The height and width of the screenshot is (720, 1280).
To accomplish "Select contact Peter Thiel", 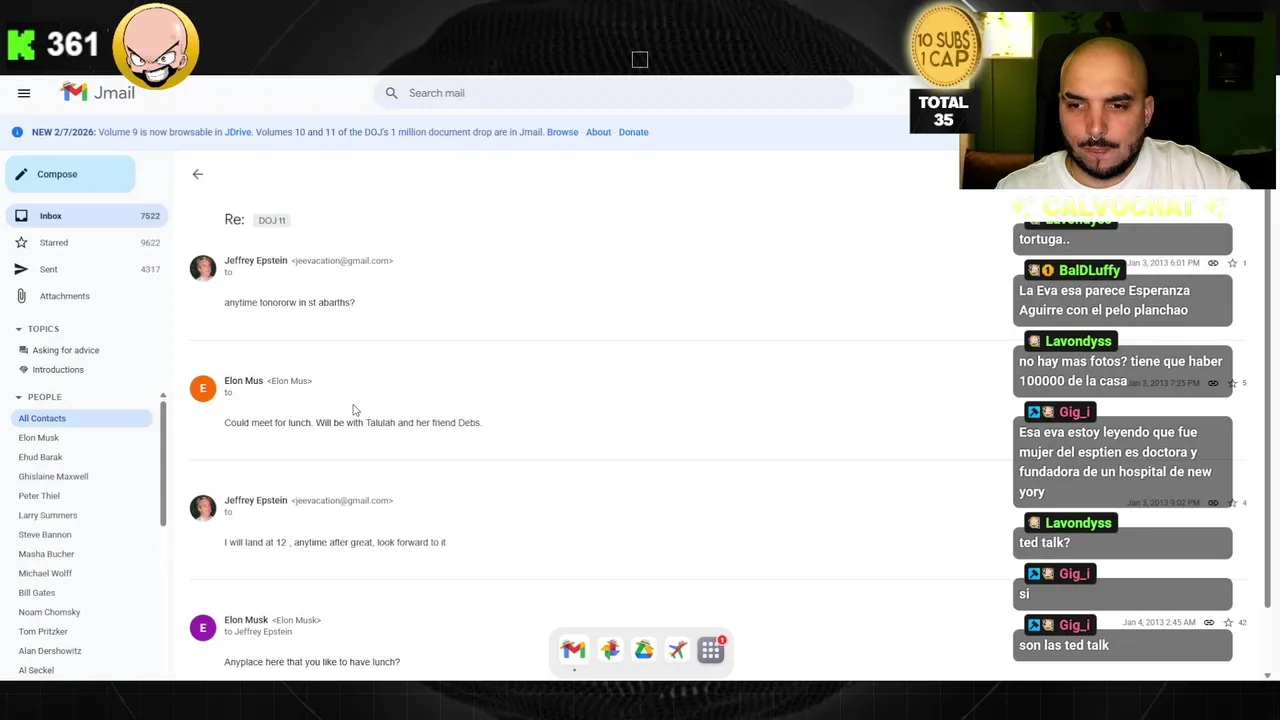I will pos(39,496).
